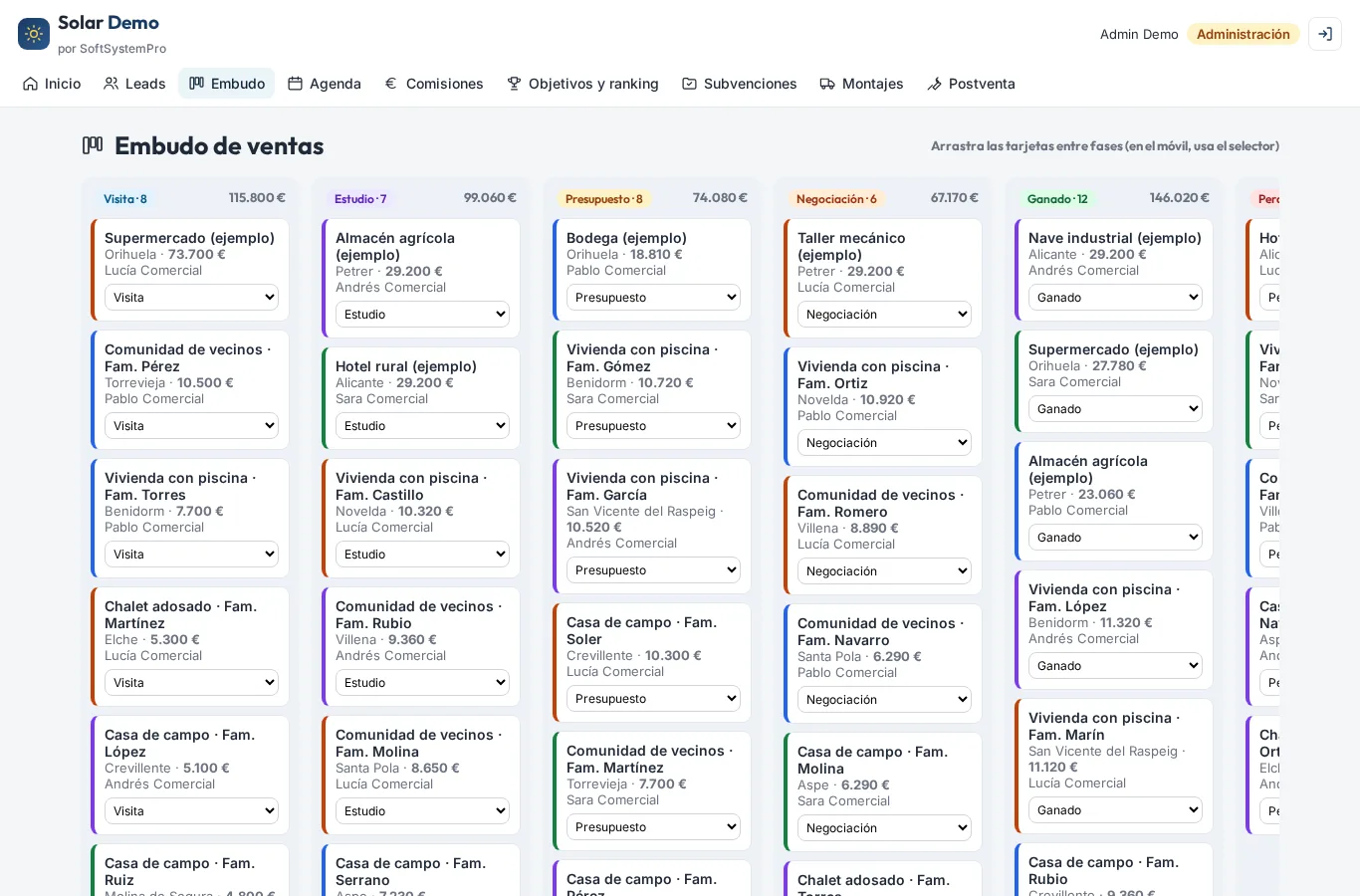Screen dimensions: 1360x896
Task: Open phase dropdown on Fam. Torres card
Action: click(x=191, y=555)
